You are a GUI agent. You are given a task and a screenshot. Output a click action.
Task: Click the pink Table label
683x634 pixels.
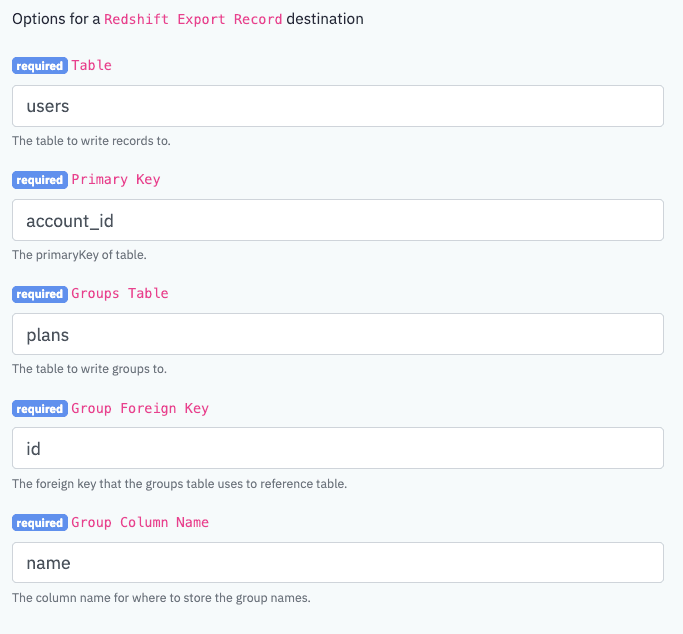[x=91, y=65]
